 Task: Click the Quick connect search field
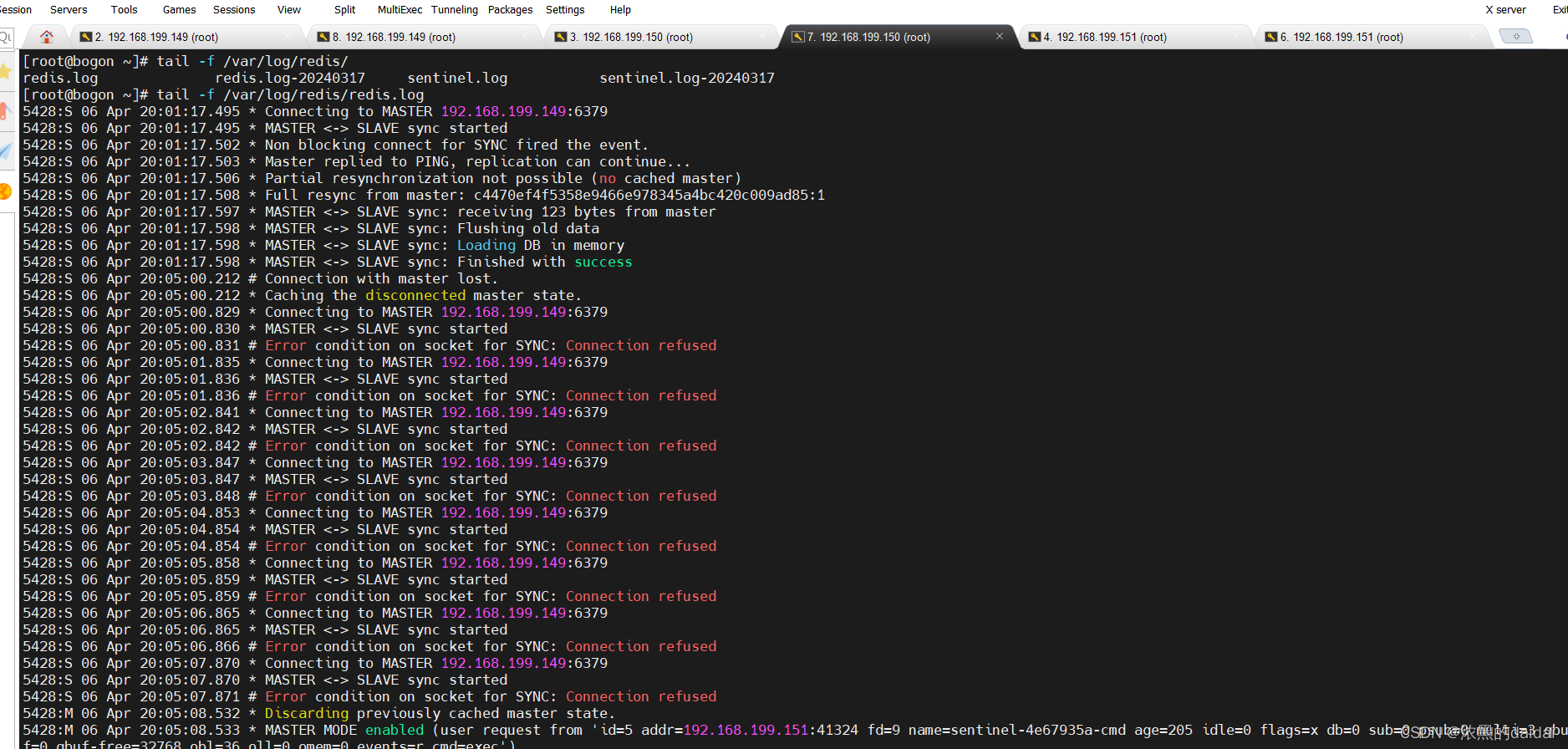7,37
